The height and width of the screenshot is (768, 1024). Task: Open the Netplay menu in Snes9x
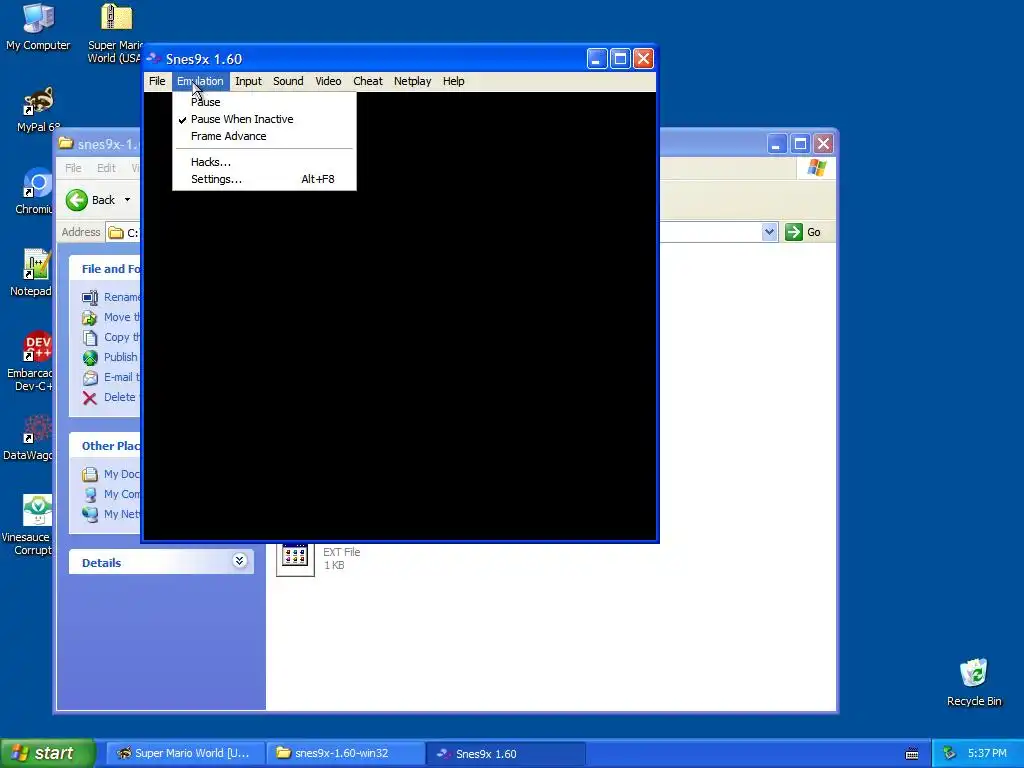(412, 81)
